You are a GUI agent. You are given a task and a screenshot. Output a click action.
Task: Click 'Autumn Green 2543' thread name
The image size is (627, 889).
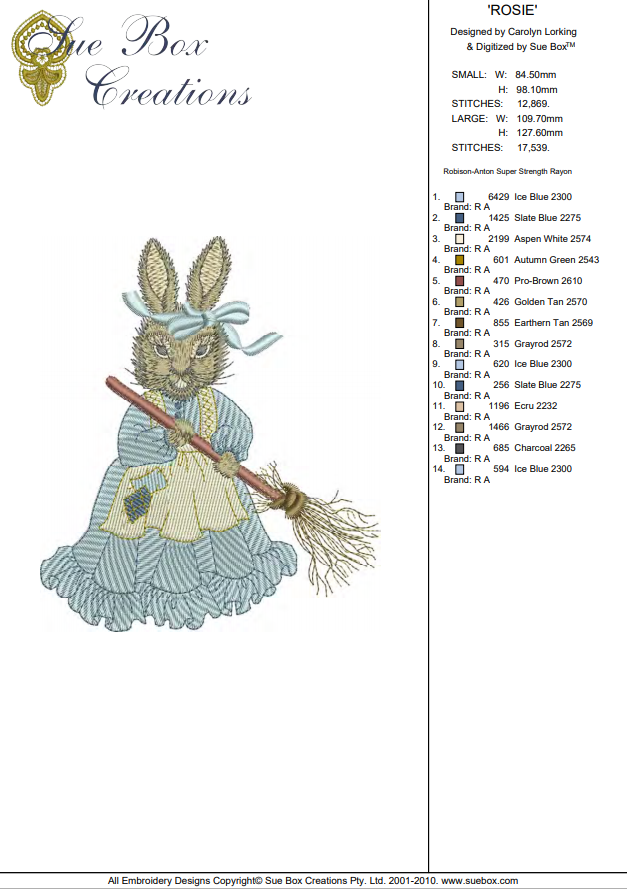(x=557, y=260)
